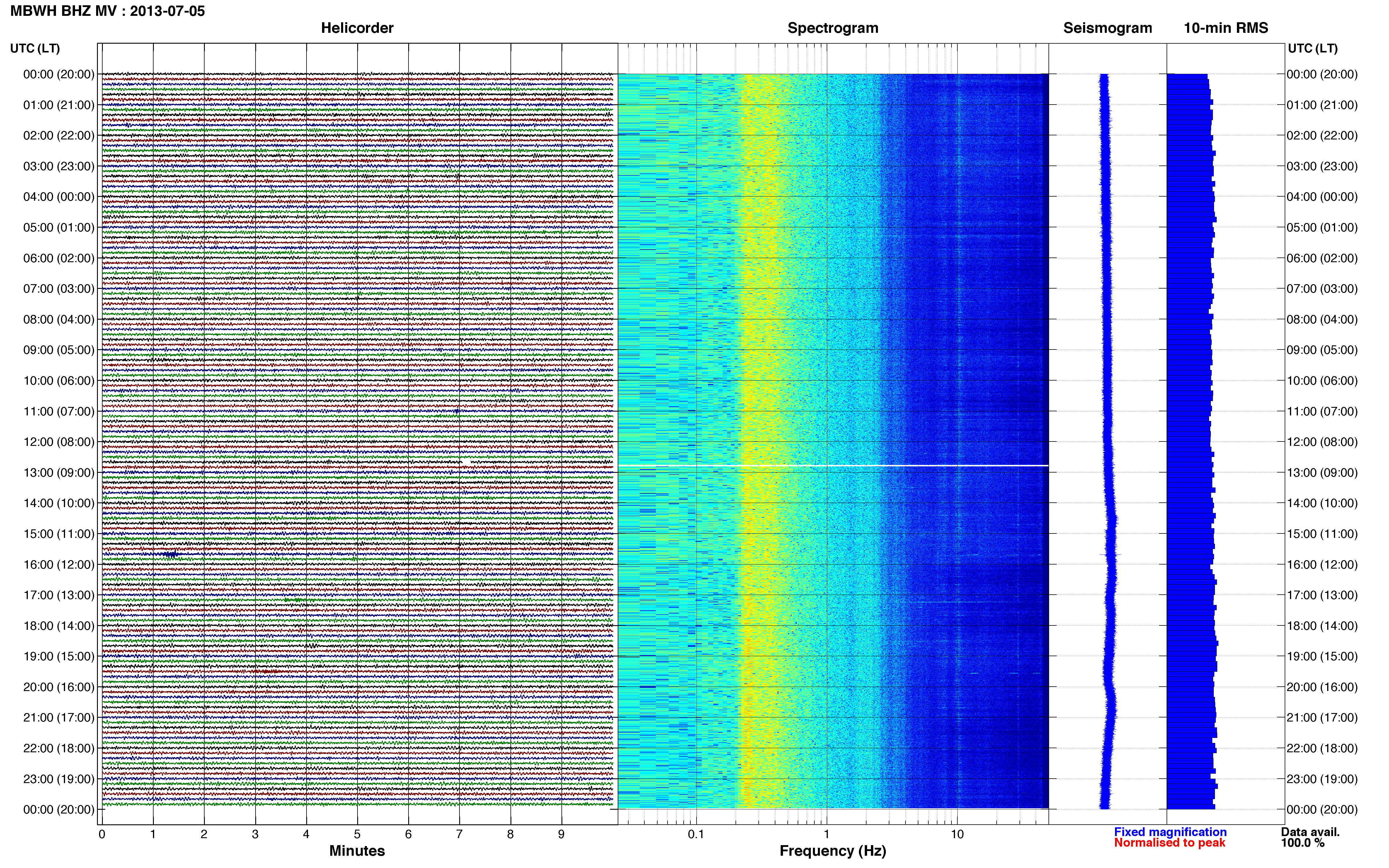
Task: Click the '0' tick on the Minutes axis
Action: pyautogui.click(x=102, y=834)
